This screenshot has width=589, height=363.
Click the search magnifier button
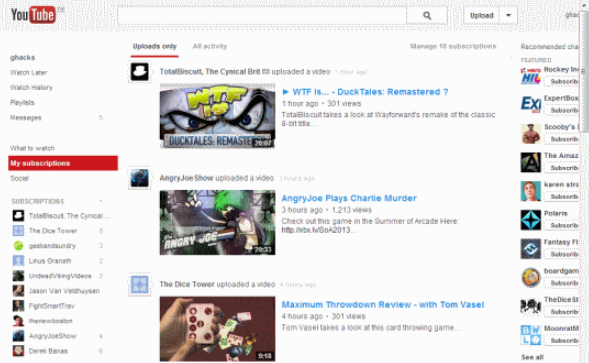tap(427, 15)
